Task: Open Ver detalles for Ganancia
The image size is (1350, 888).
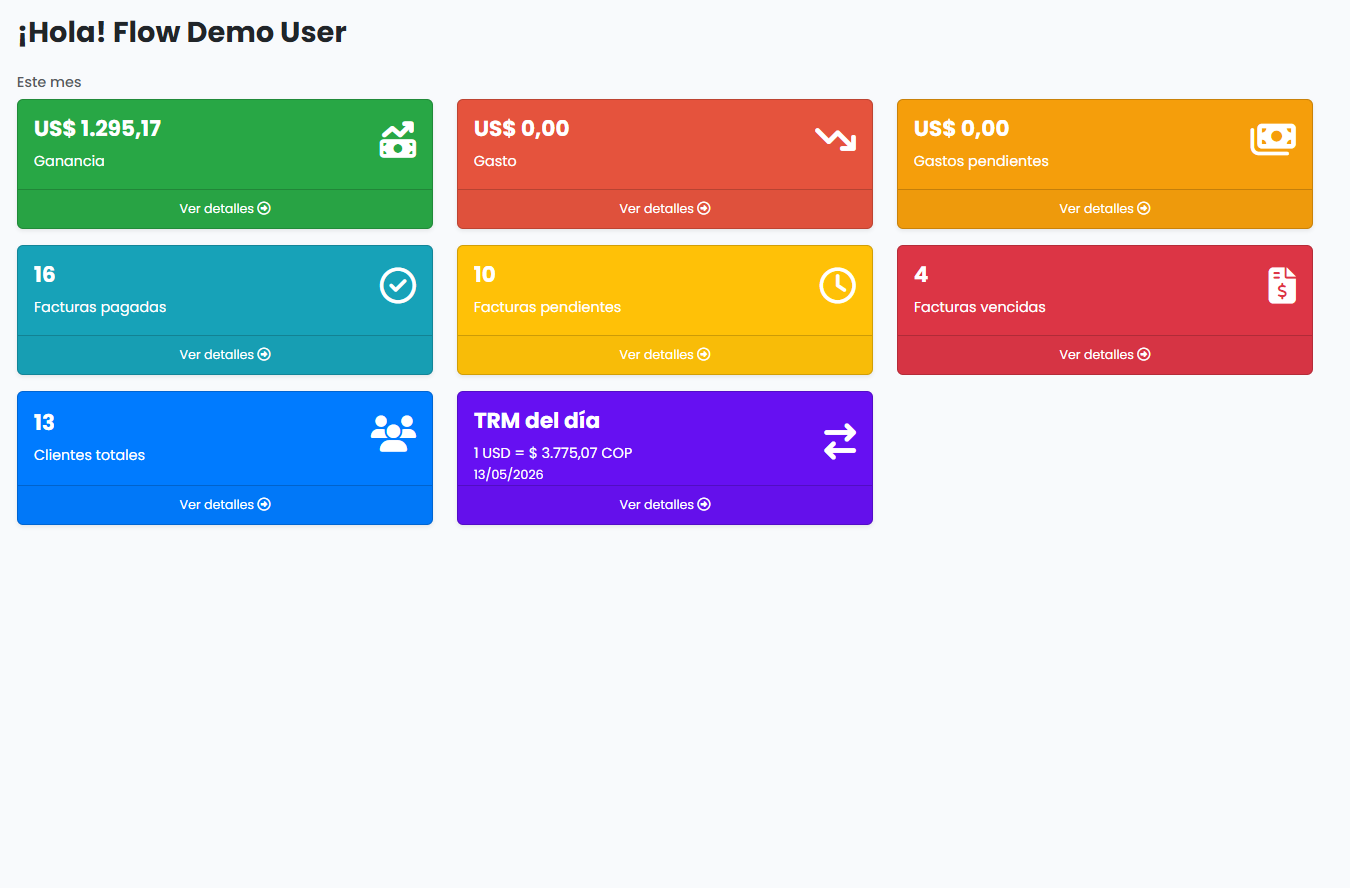Action: click(x=225, y=209)
